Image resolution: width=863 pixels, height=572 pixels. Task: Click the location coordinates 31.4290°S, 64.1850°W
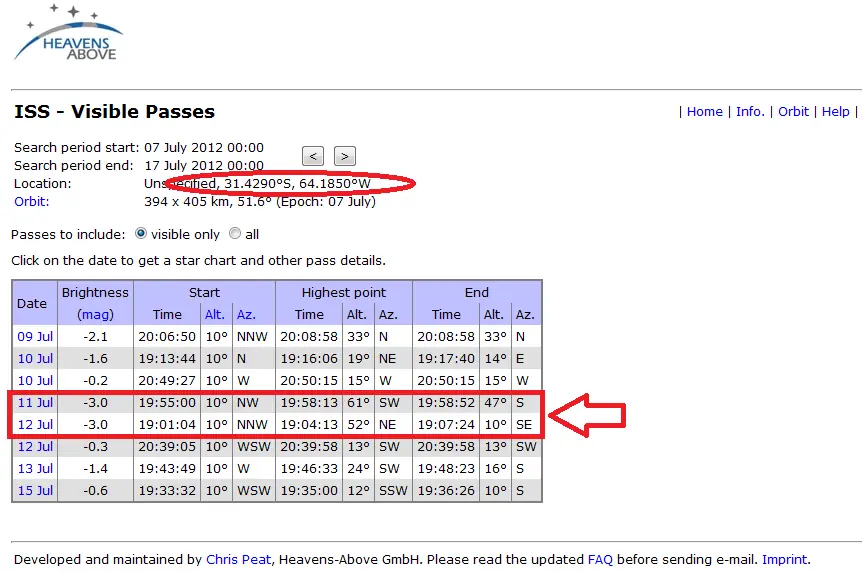click(x=297, y=183)
